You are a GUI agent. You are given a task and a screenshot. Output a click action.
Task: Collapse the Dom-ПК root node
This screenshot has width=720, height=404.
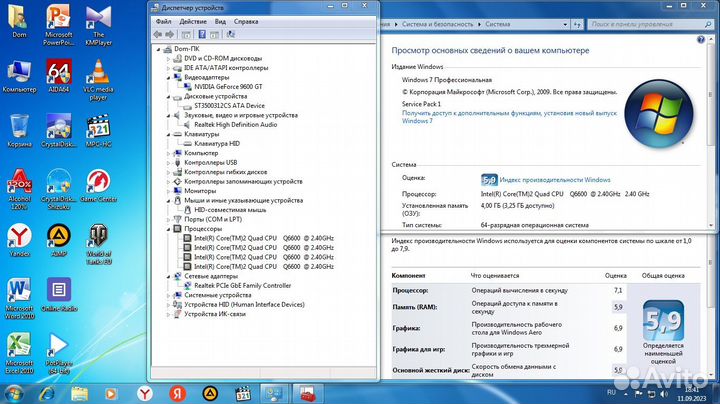159,49
